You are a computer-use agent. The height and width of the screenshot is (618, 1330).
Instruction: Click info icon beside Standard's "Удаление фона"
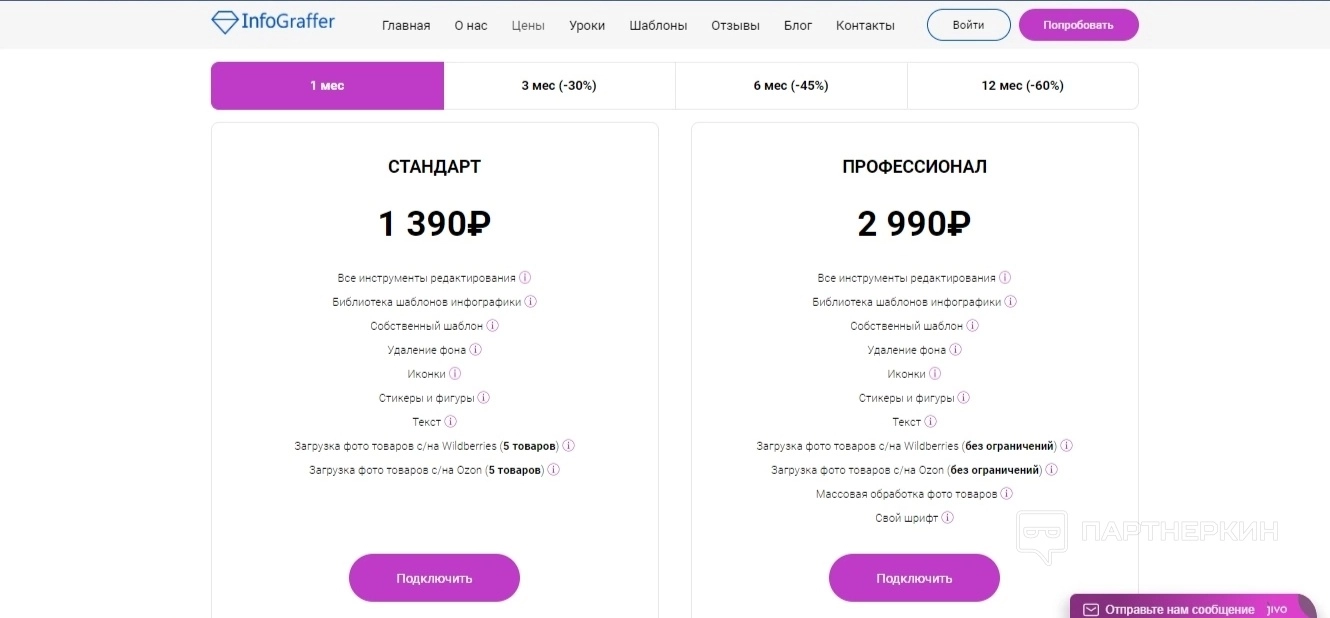point(476,350)
